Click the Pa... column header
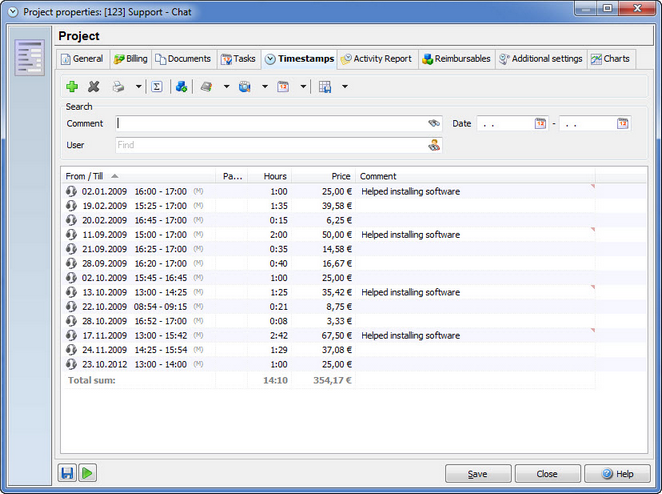This screenshot has width=662, height=494. pyautogui.click(x=232, y=176)
